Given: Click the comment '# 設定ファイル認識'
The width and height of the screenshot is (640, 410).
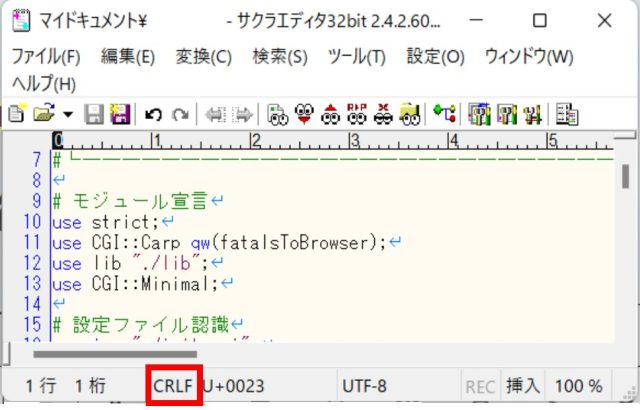Looking at the screenshot, I should click(x=140, y=325).
